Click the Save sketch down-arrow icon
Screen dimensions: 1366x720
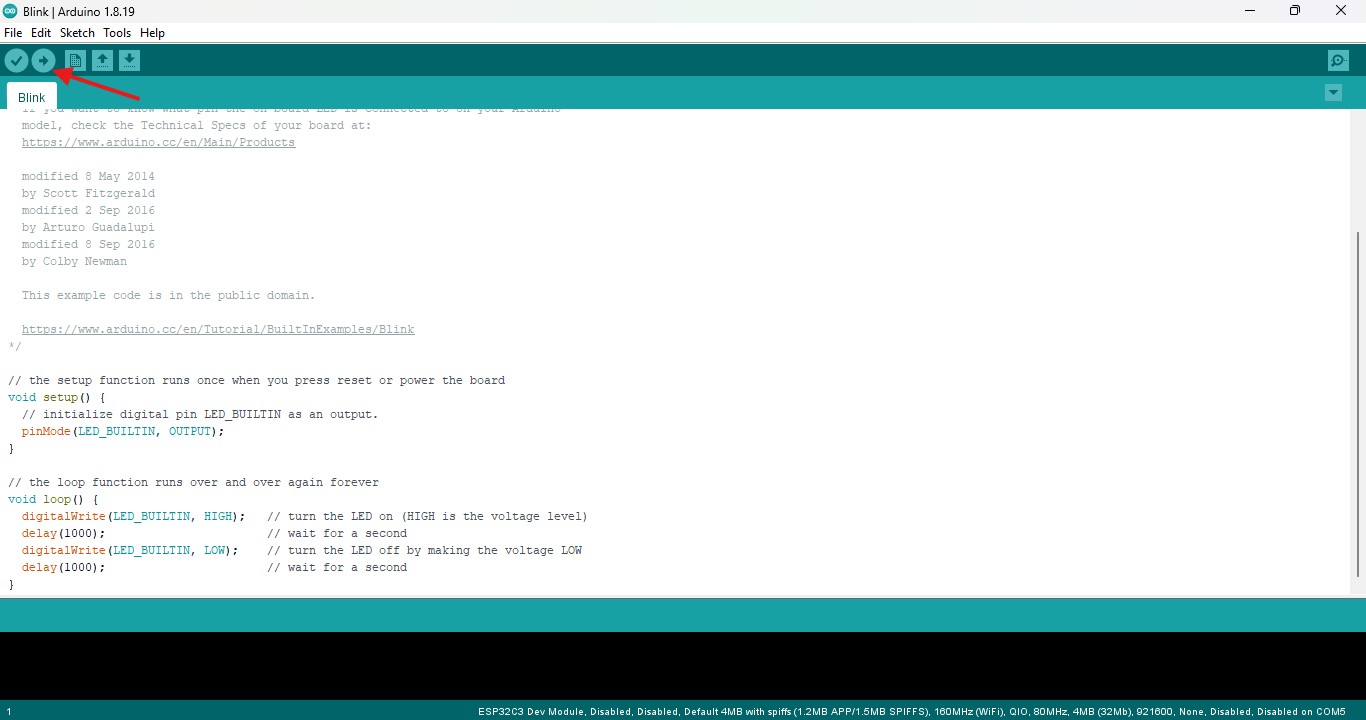coord(129,61)
